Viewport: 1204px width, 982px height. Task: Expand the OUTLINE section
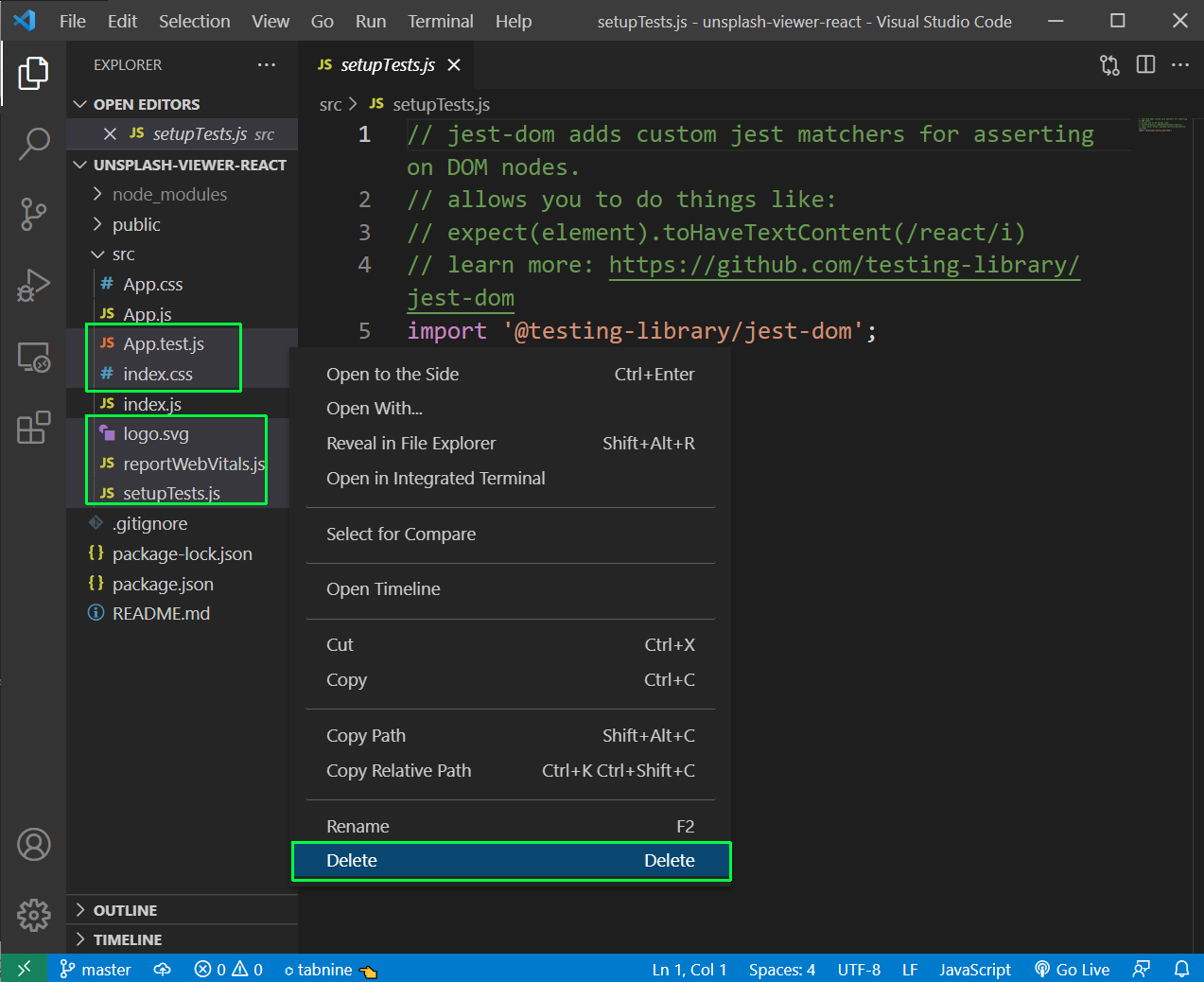[x=125, y=910]
